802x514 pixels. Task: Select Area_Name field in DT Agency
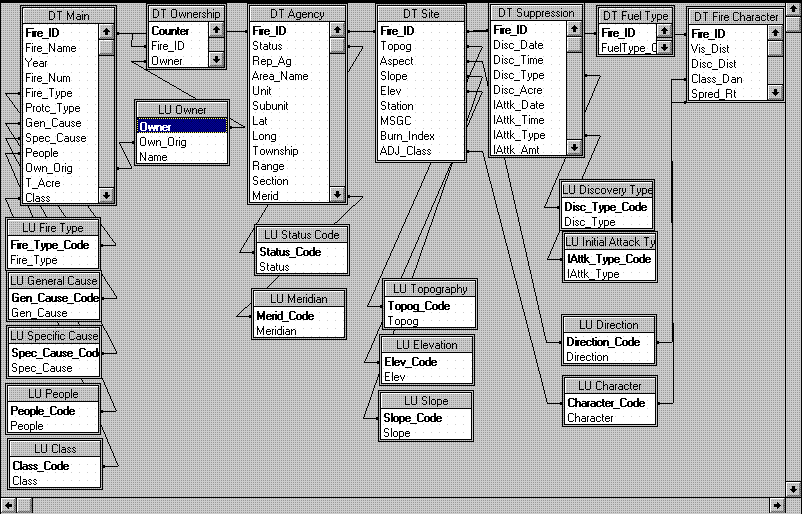click(280, 76)
